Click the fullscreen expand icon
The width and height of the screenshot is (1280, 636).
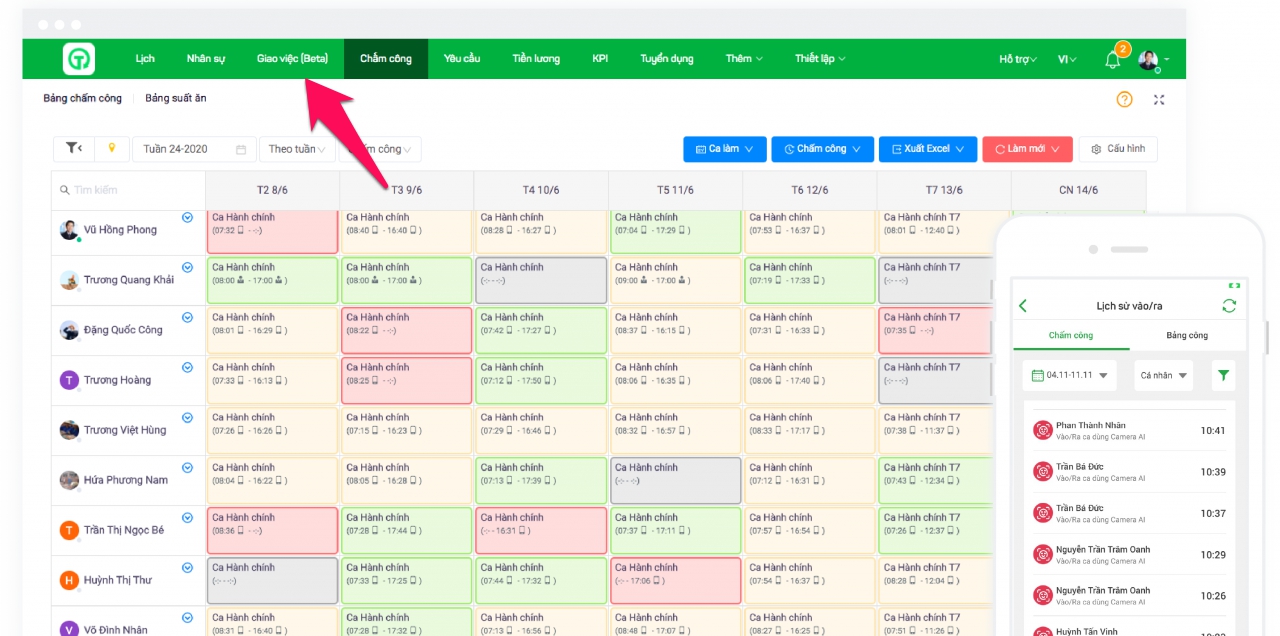(1159, 99)
